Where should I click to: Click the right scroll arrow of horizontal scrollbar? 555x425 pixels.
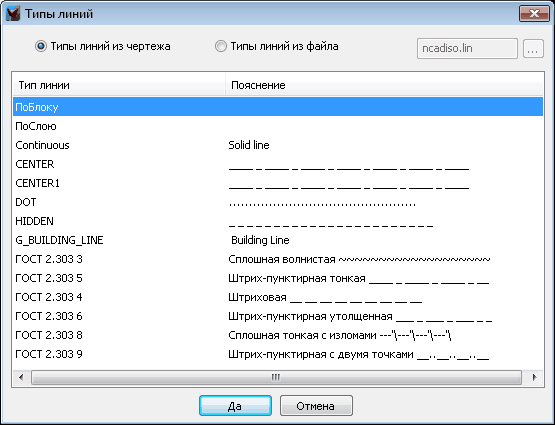pos(534,377)
